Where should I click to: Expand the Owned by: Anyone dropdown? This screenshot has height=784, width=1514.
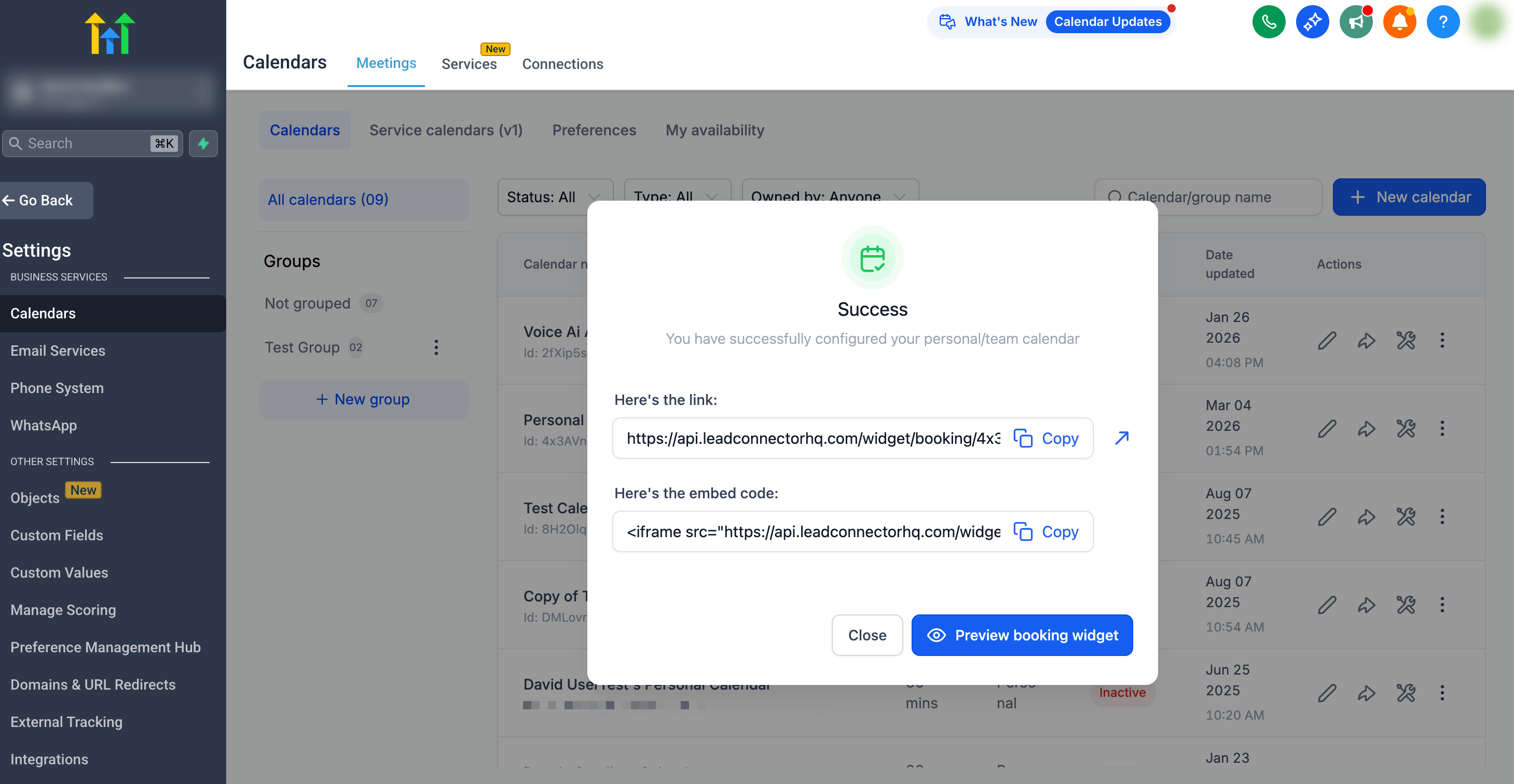click(x=829, y=197)
